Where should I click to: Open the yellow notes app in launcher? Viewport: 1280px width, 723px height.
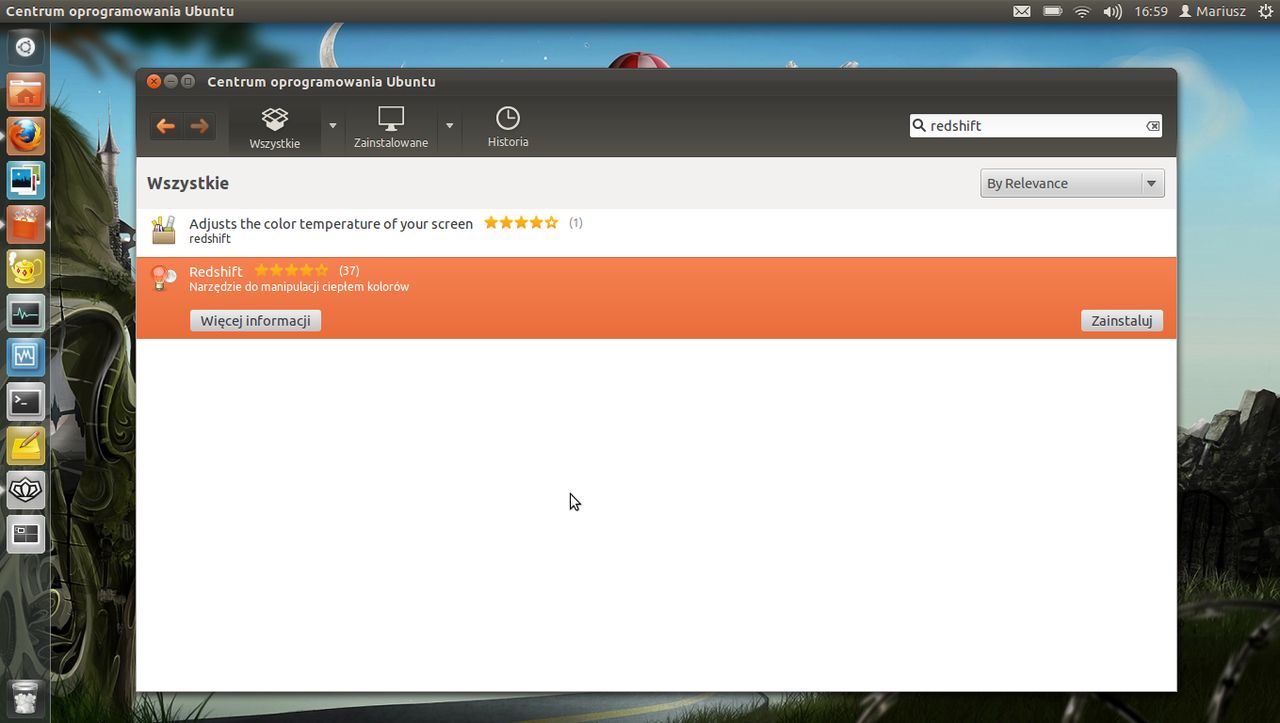click(26, 445)
